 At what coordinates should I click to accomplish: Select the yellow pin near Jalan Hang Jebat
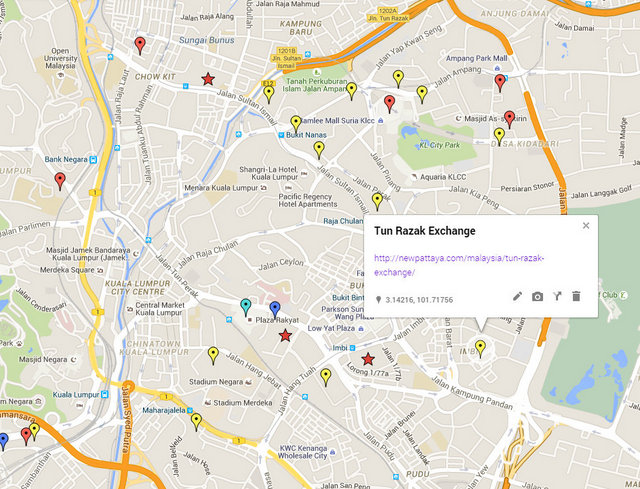point(213,355)
